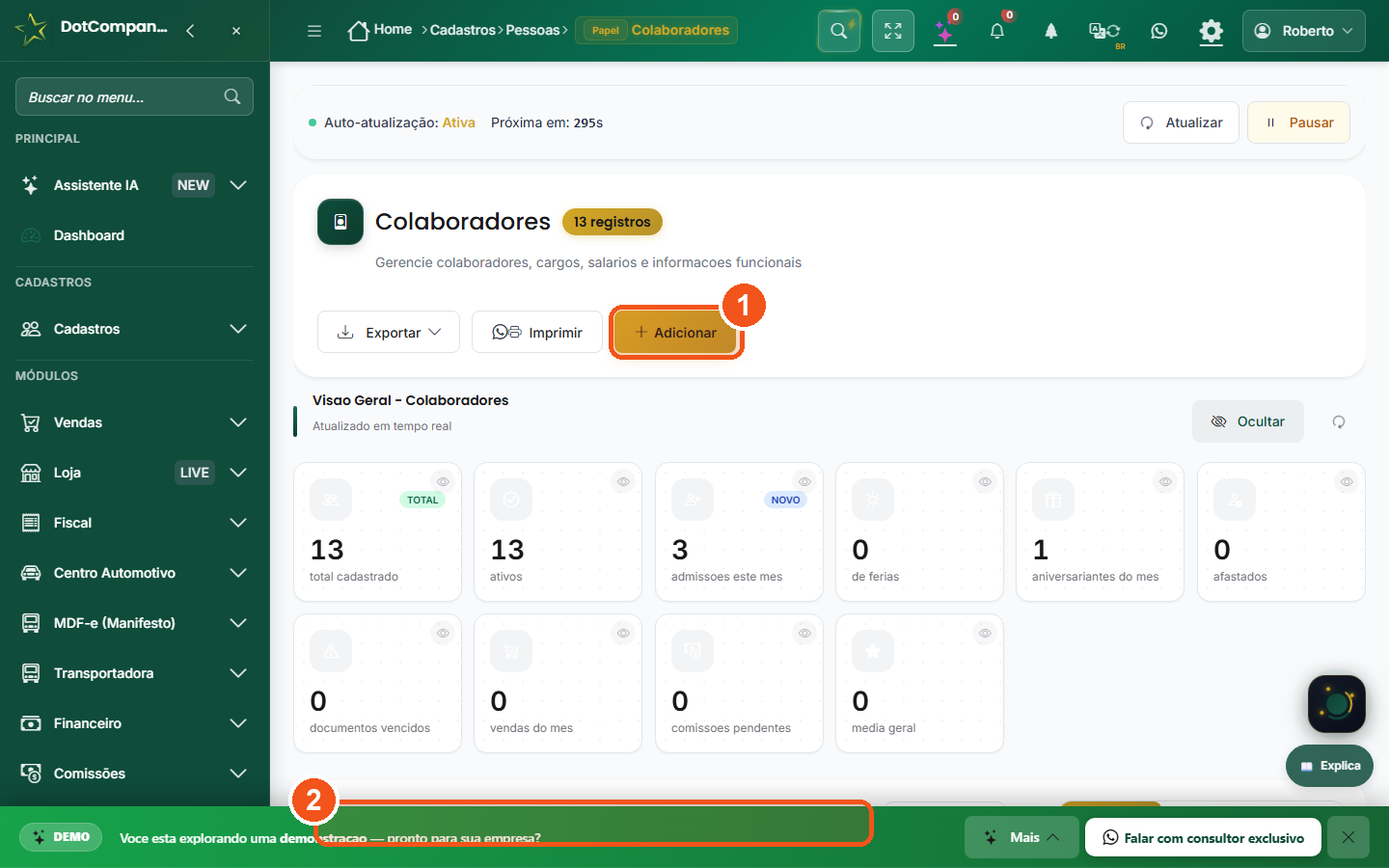1389x868 pixels.
Task: Toggle visibility of media geral card
Action: (x=985, y=633)
